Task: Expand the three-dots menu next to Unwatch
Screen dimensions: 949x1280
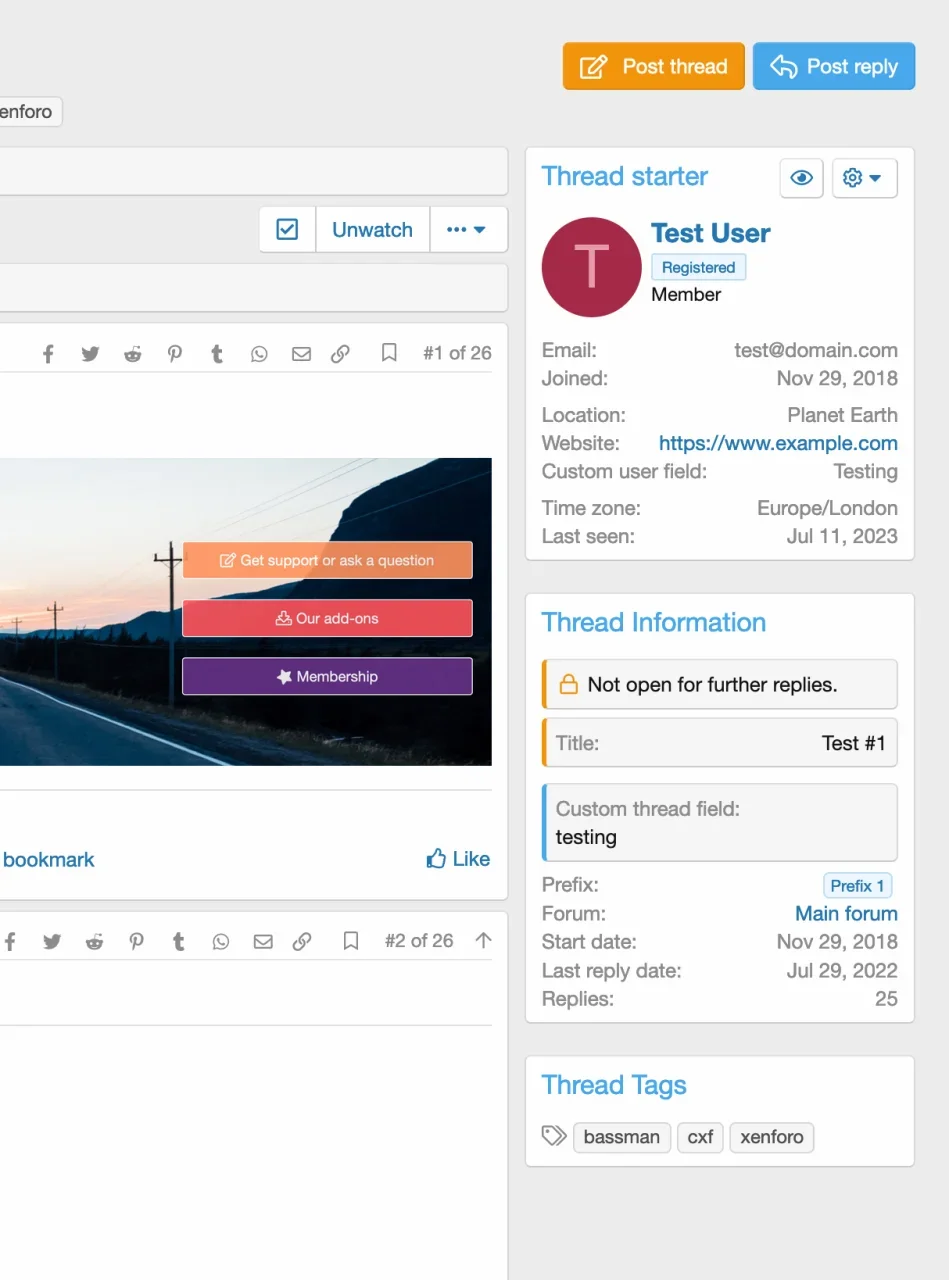Action: click(x=467, y=230)
